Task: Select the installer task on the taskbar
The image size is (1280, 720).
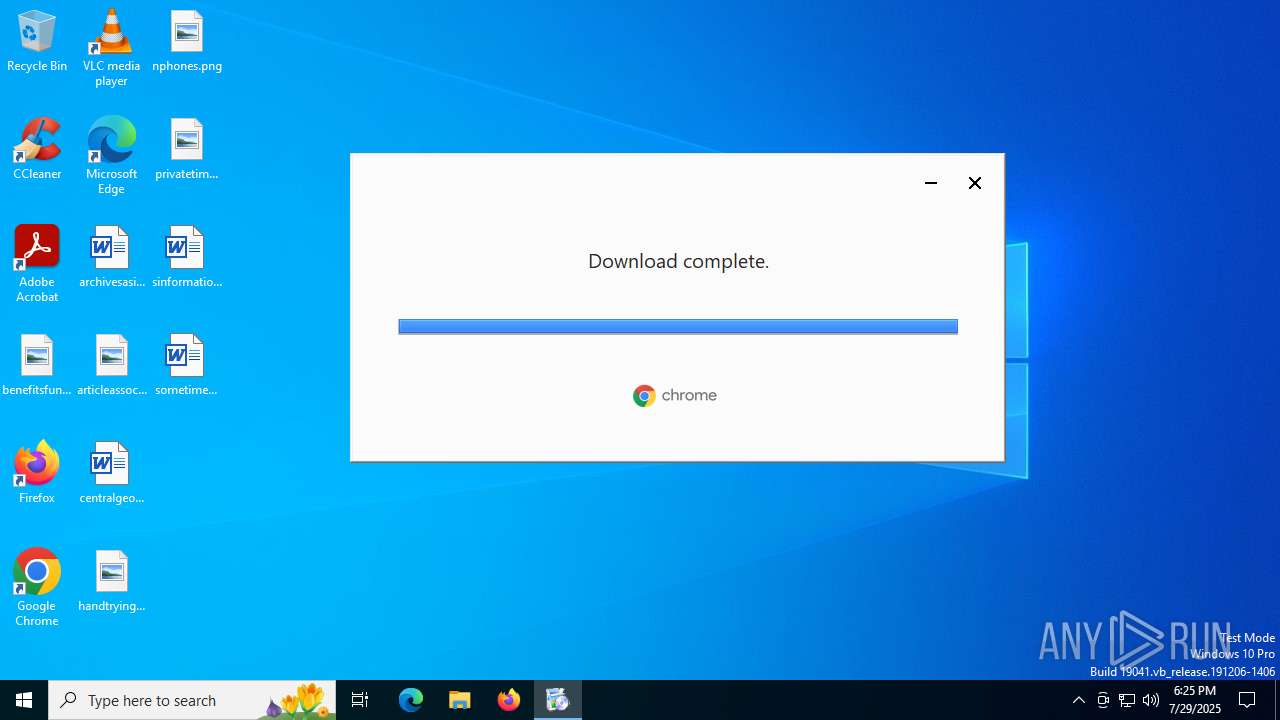Action: click(558, 700)
